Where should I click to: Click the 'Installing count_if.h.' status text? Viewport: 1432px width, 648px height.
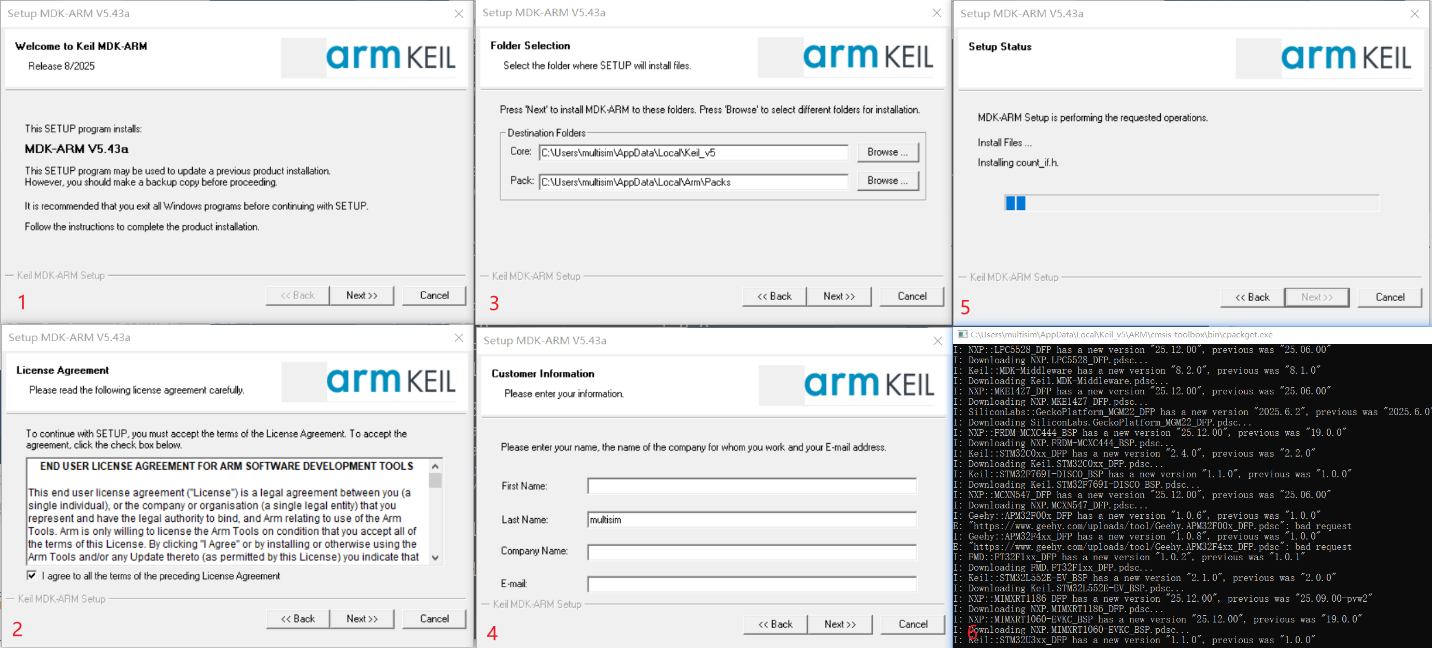pyautogui.click(x=1019, y=162)
